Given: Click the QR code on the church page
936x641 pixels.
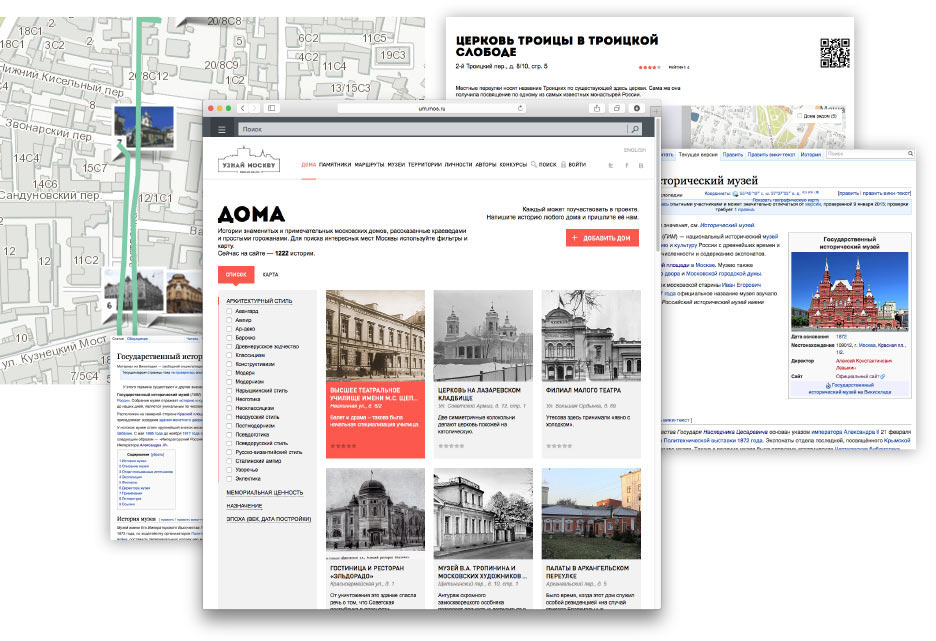Looking at the screenshot, I should (x=833, y=51).
